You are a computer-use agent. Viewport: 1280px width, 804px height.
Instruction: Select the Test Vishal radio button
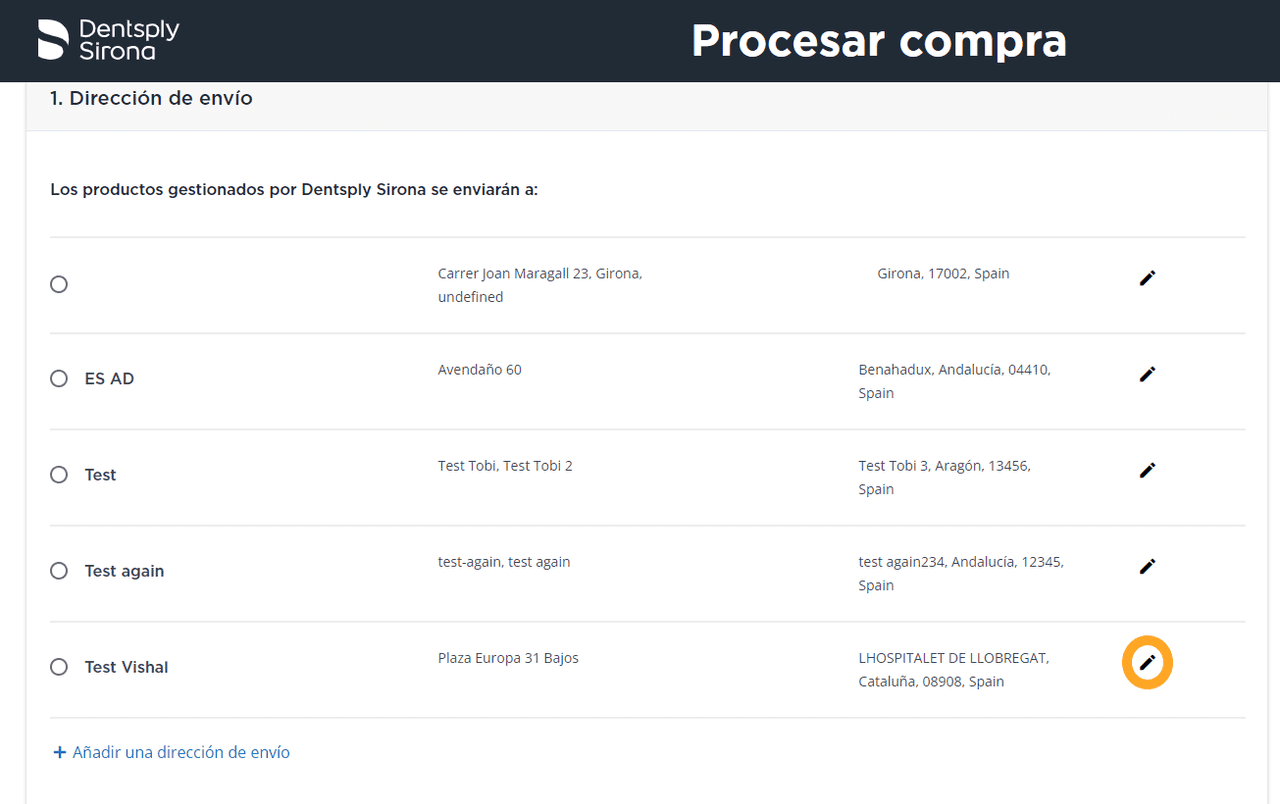pyautogui.click(x=59, y=667)
